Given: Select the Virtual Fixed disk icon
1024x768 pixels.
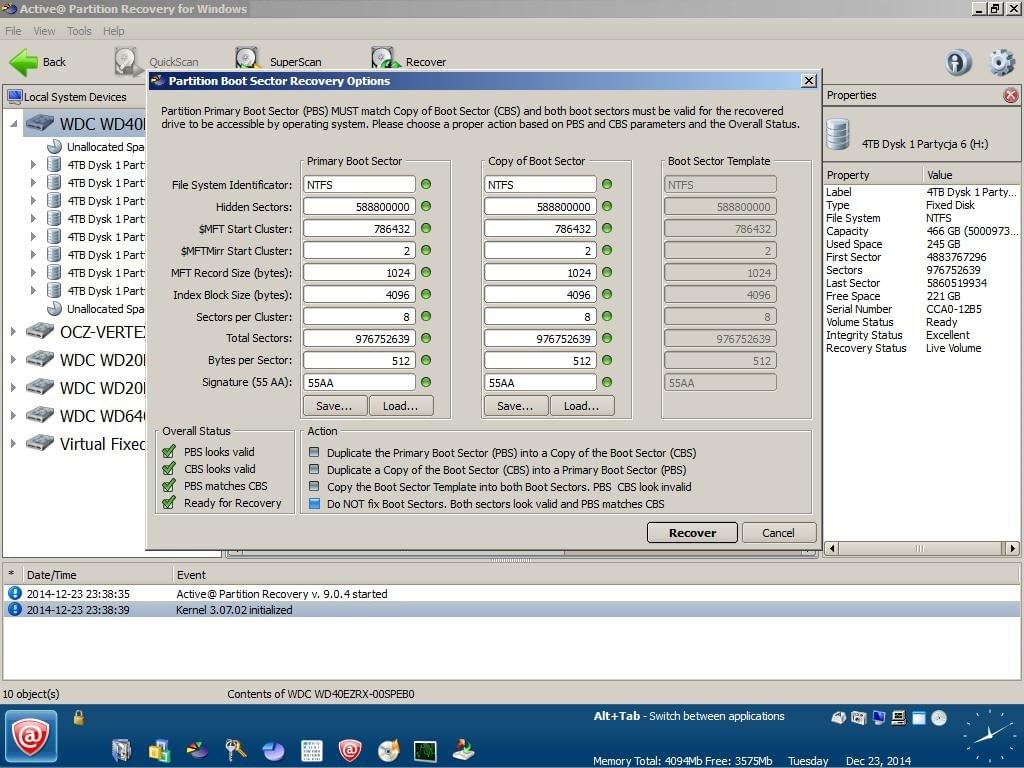Looking at the screenshot, I should (x=40, y=443).
